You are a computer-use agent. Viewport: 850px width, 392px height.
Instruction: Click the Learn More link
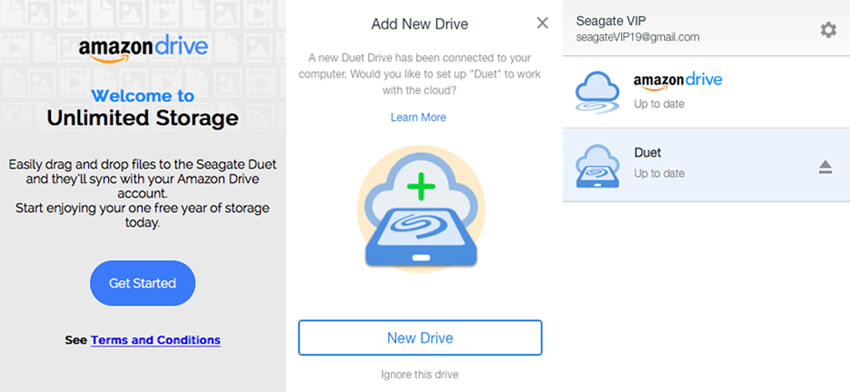point(418,117)
